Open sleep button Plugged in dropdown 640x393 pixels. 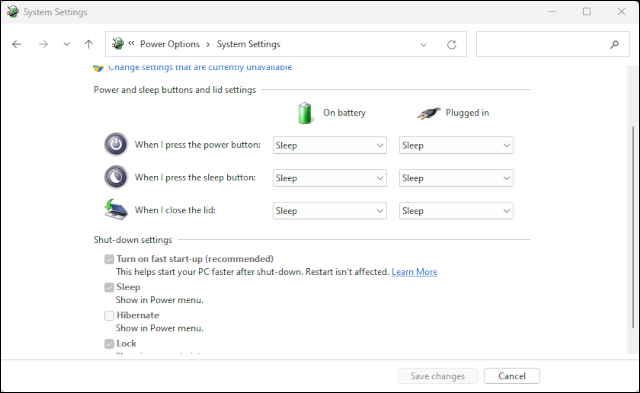pyautogui.click(x=456, y=178)
